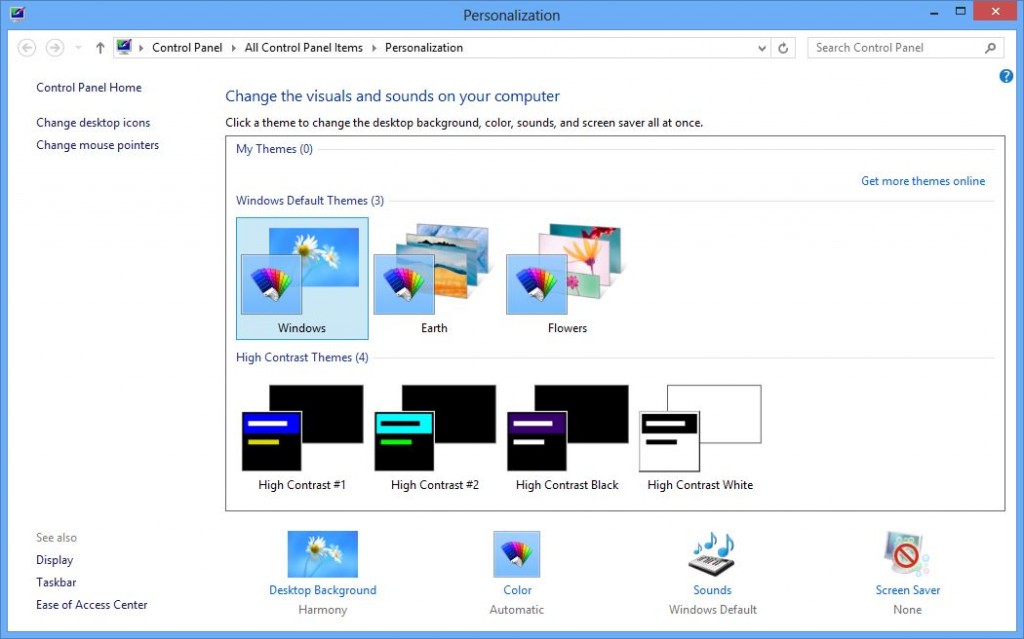1024x639 pixels.
Task: Apply High Contrast #1 theme
Action: [302, 438]
